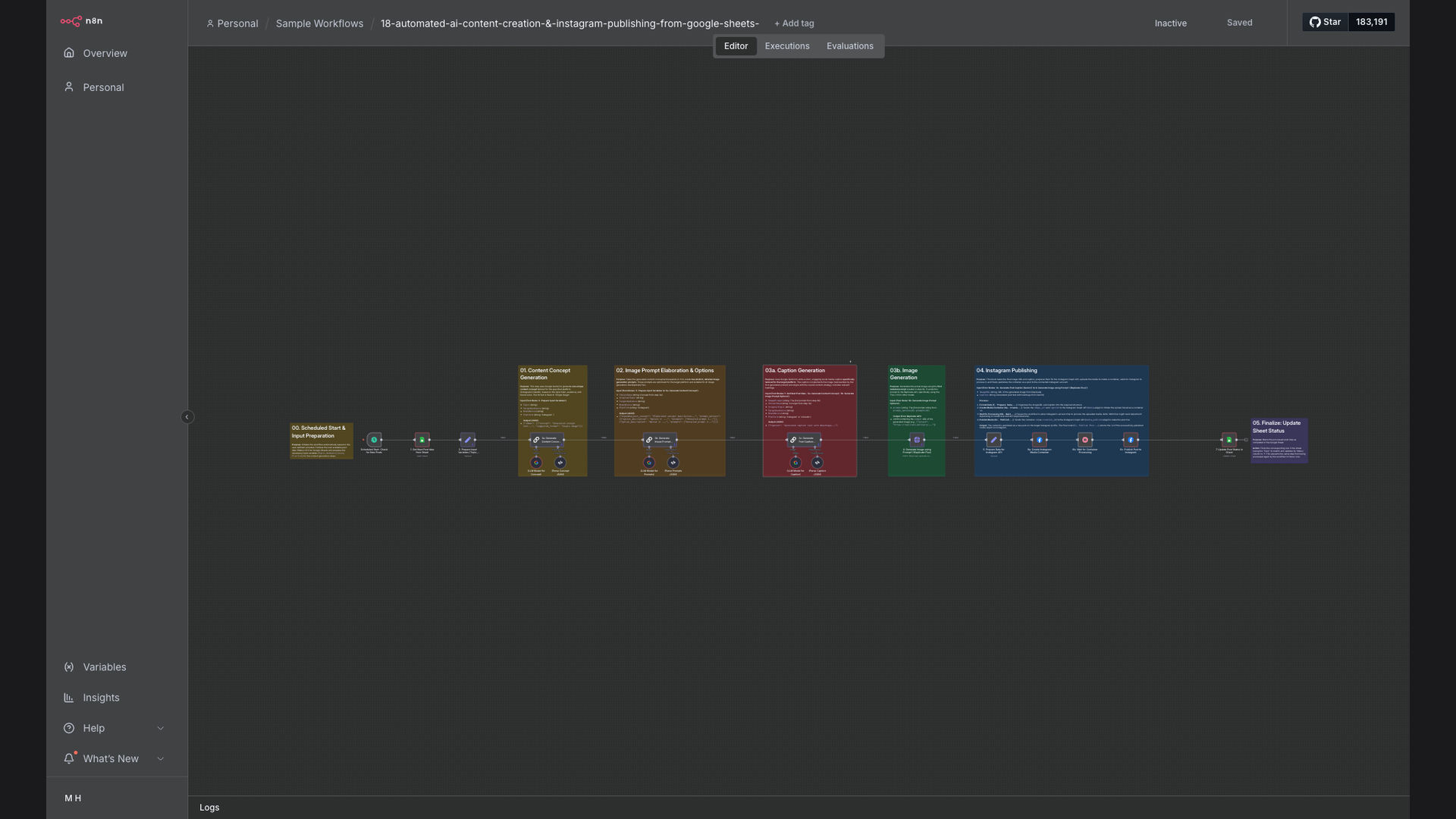1456x819 pixels.
Task: Click the Add tag button
Action: 794,24
